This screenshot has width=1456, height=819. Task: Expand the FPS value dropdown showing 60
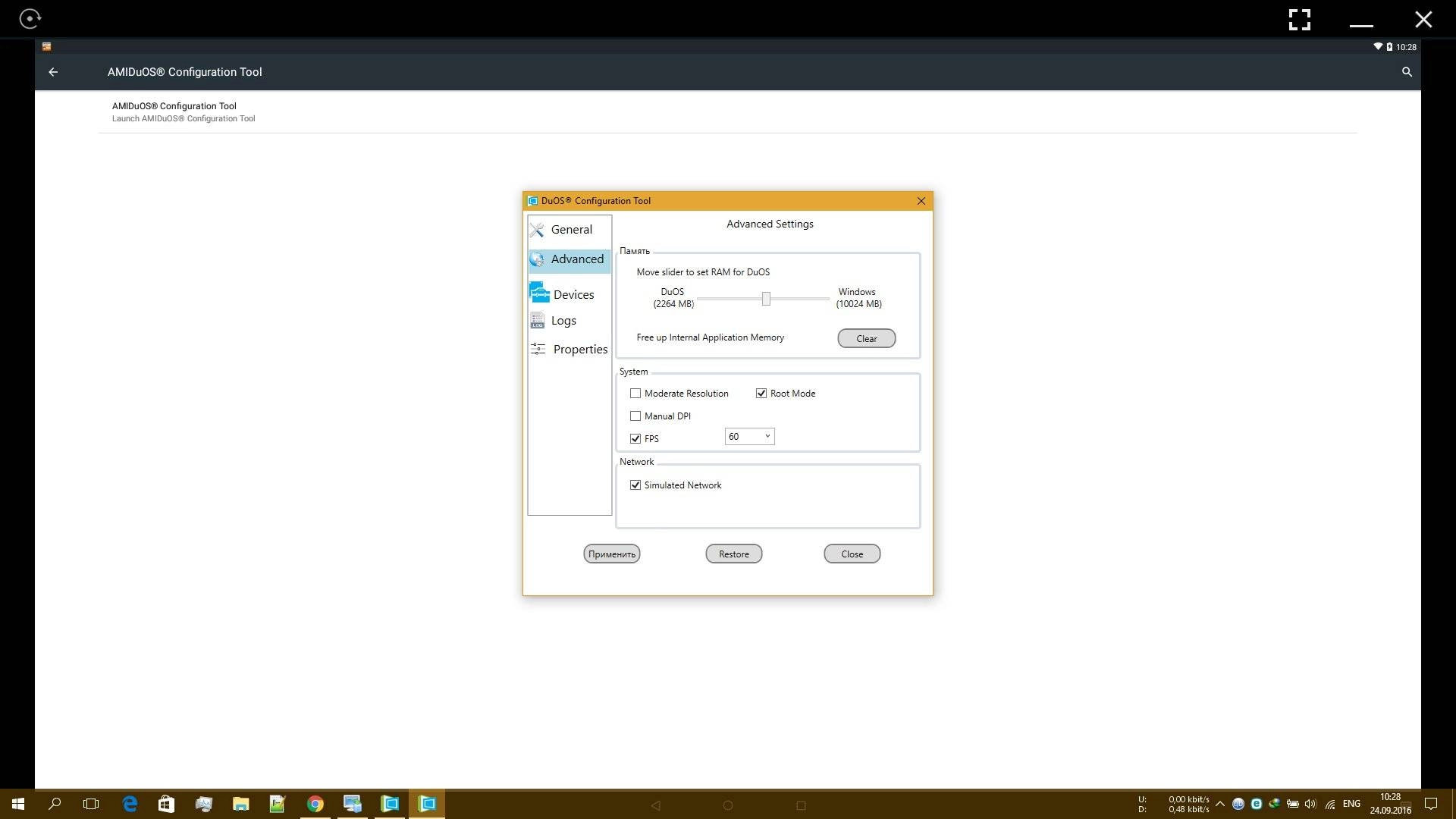tap(749, 437)
